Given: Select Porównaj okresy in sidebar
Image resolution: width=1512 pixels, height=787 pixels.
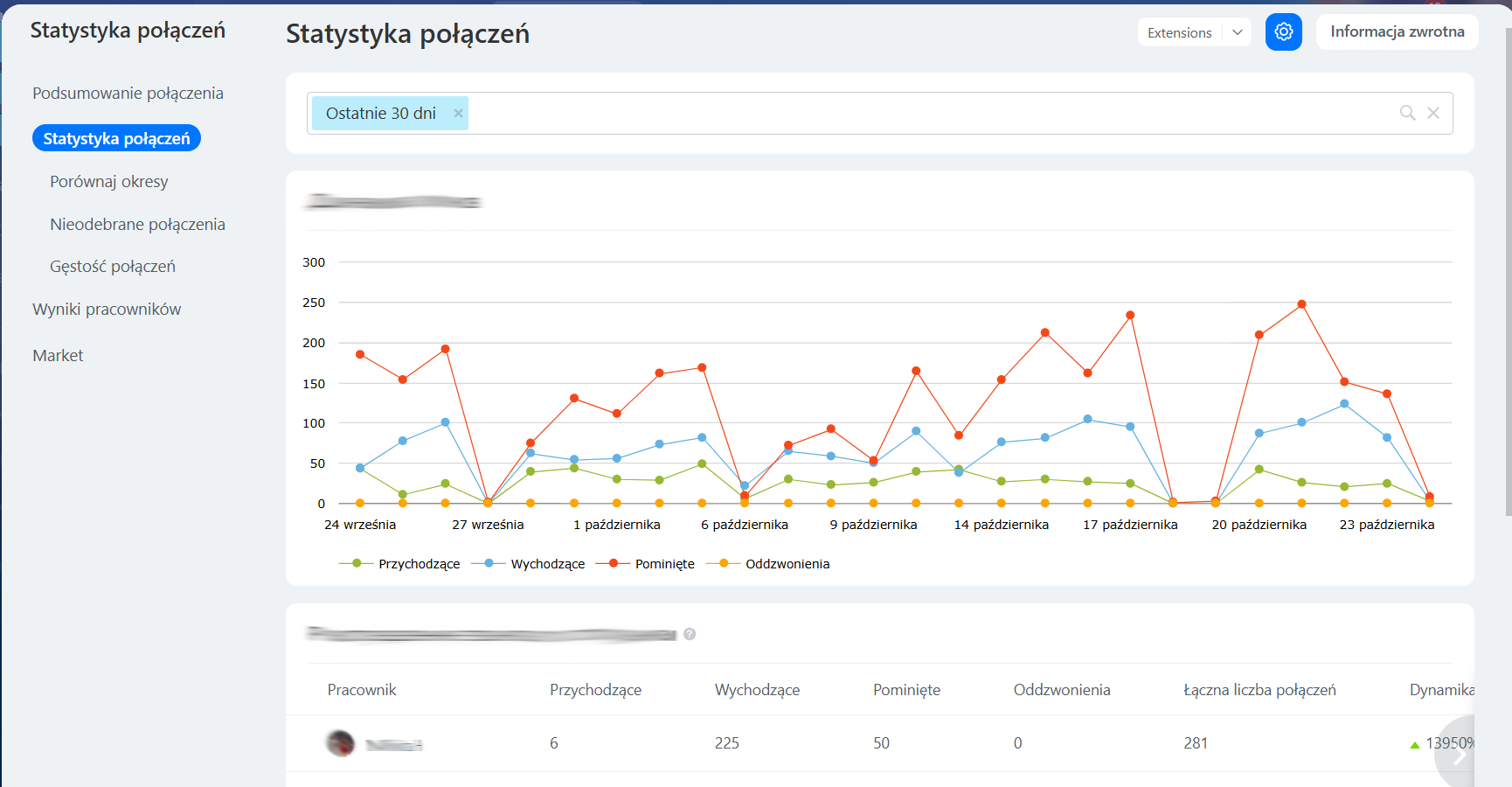Looking at the screenshot, I should 109,182.
